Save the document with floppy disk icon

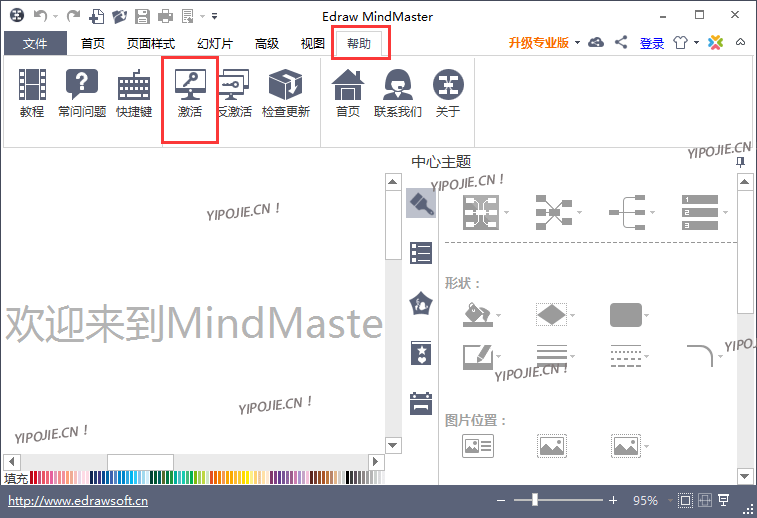click(142, 16)
